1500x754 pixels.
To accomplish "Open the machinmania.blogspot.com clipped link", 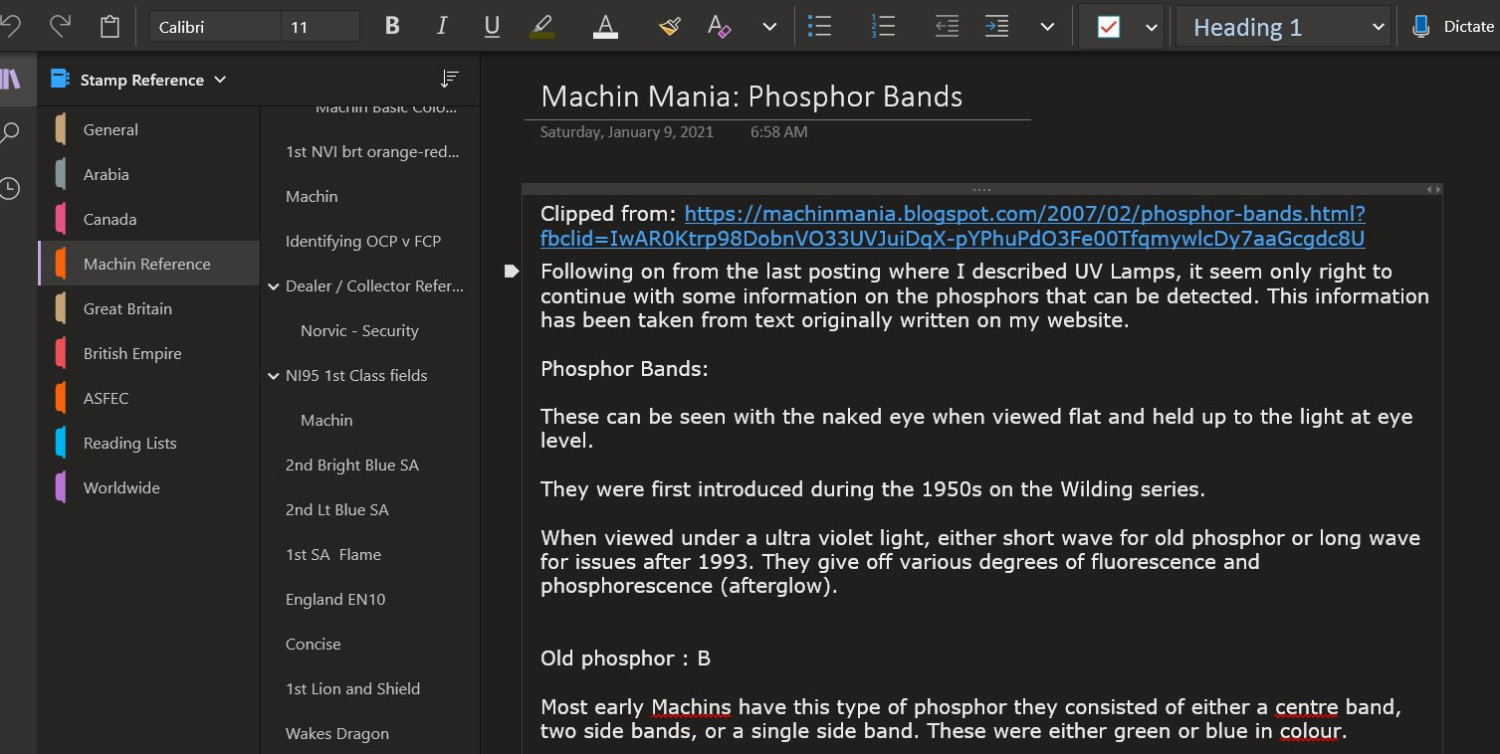I will pos(1024,214).
